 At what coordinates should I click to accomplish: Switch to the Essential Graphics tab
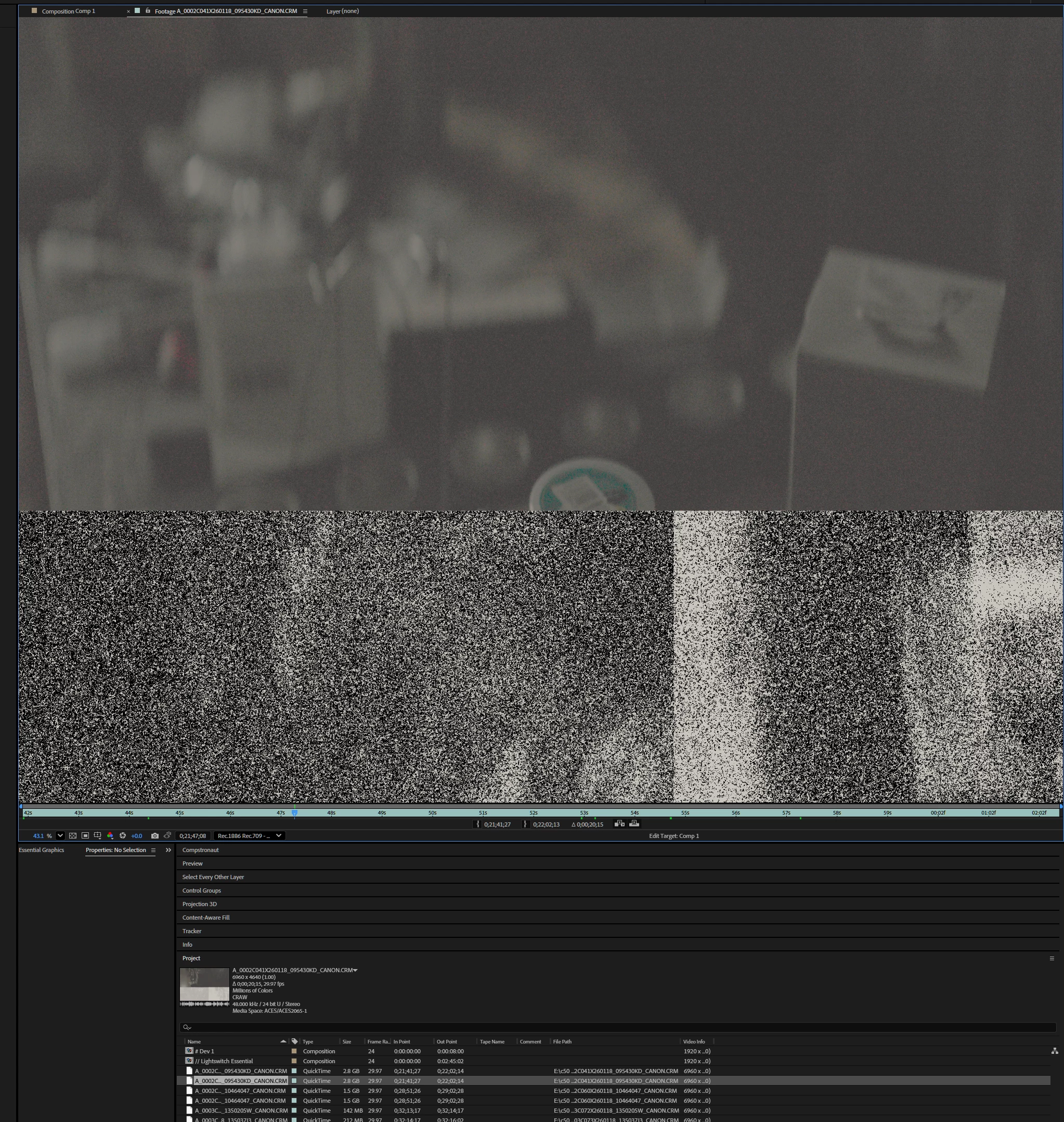tap(42, 850)
